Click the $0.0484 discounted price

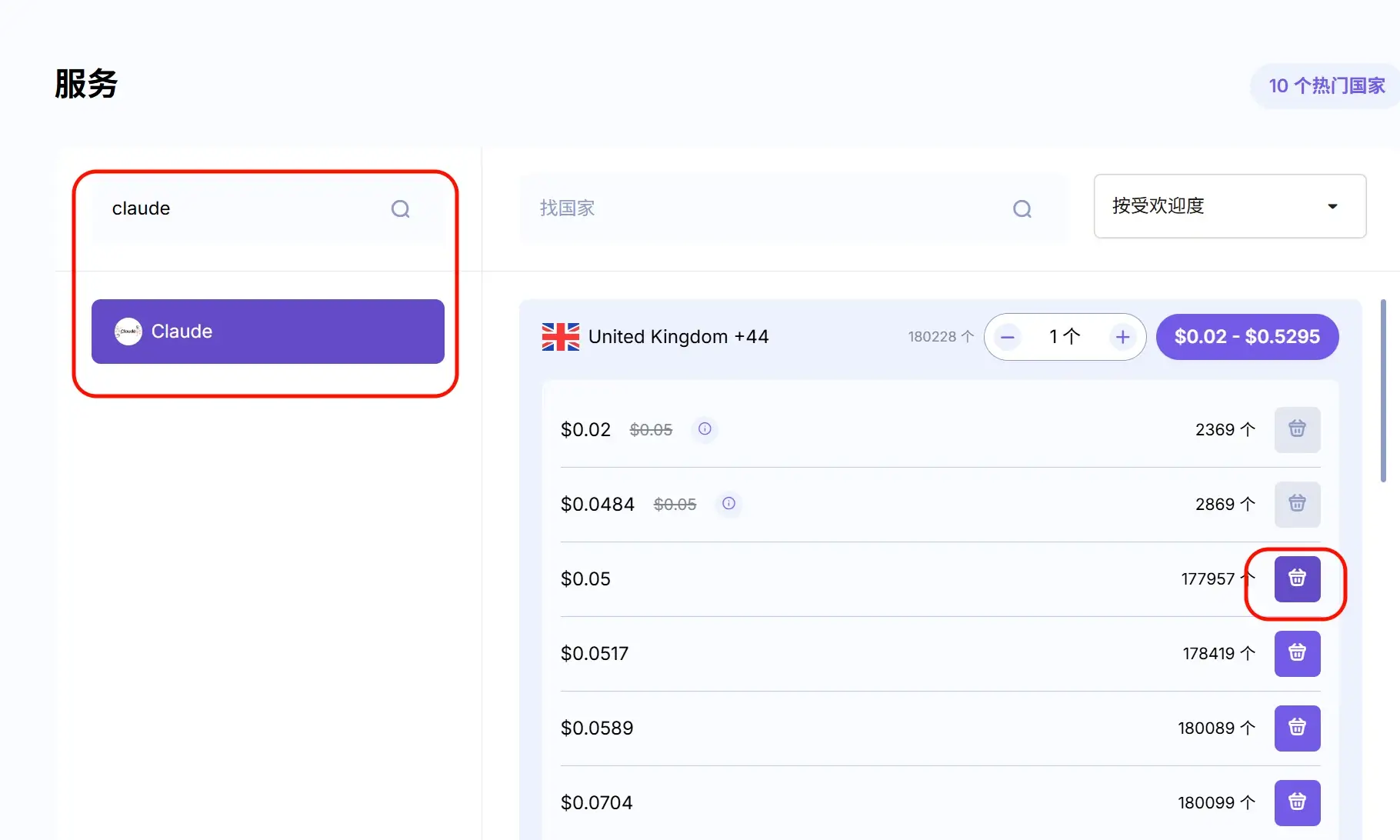(x=598, y=504)
